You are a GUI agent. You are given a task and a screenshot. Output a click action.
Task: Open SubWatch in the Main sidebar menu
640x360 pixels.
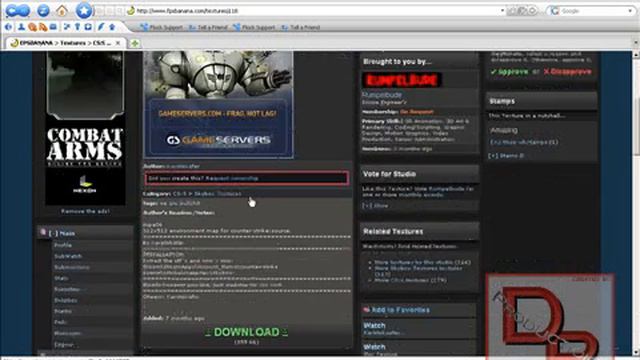[x=68, y=256]
